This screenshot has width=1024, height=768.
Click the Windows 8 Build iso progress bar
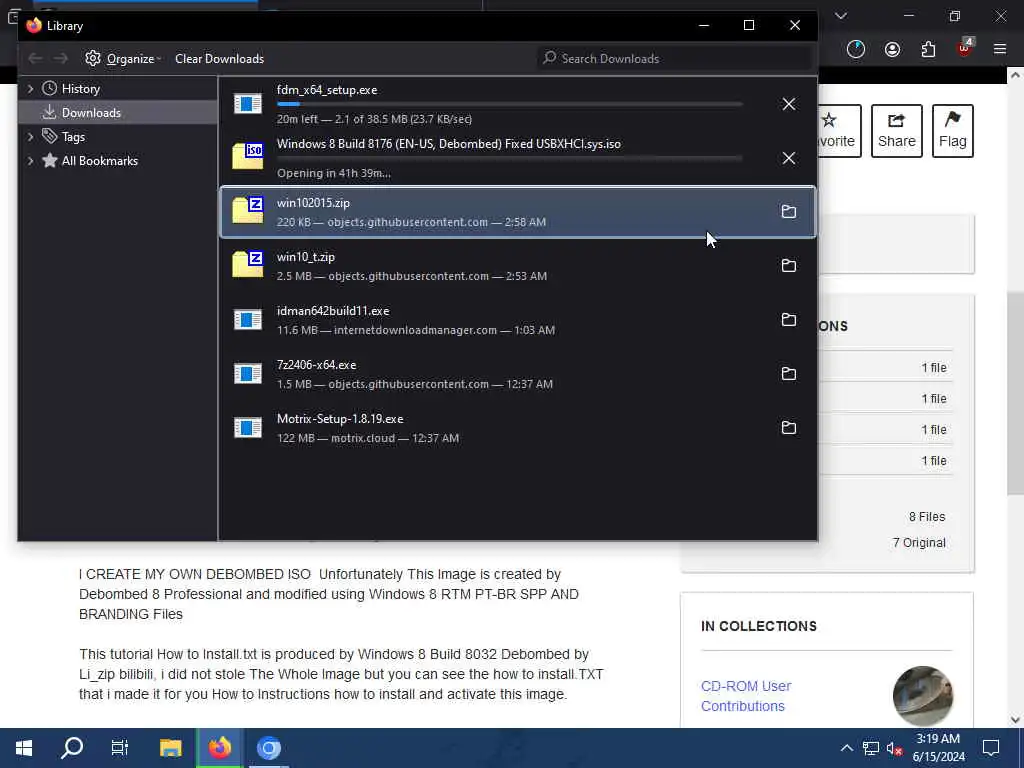click(509, 158)
